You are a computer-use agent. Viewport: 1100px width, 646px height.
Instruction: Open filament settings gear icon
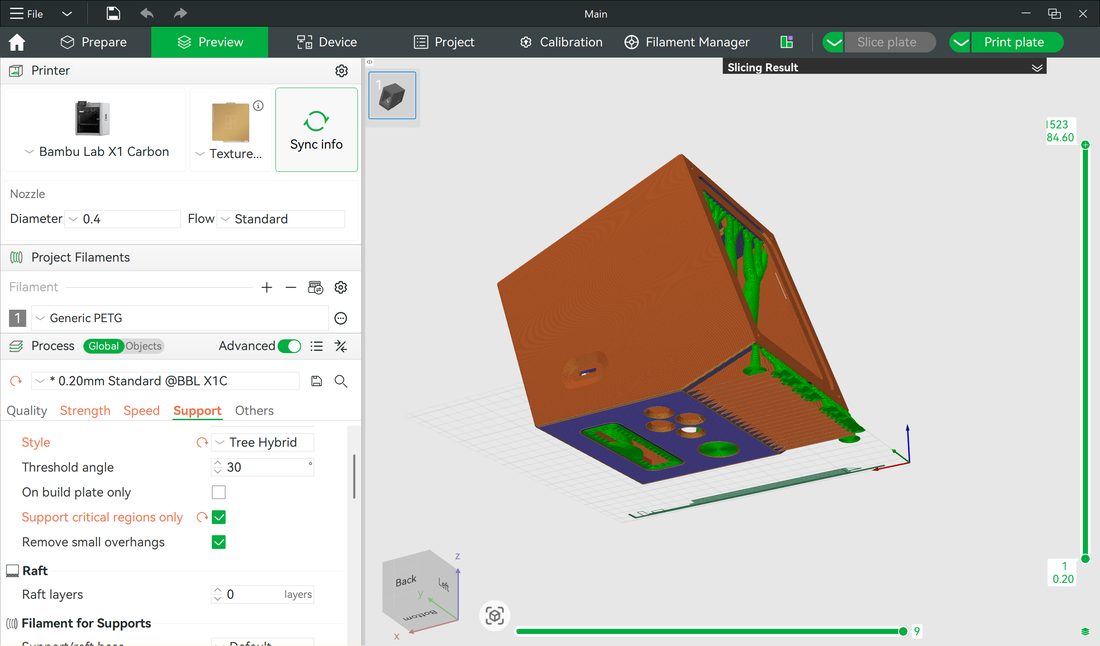[x=341, y=288]
